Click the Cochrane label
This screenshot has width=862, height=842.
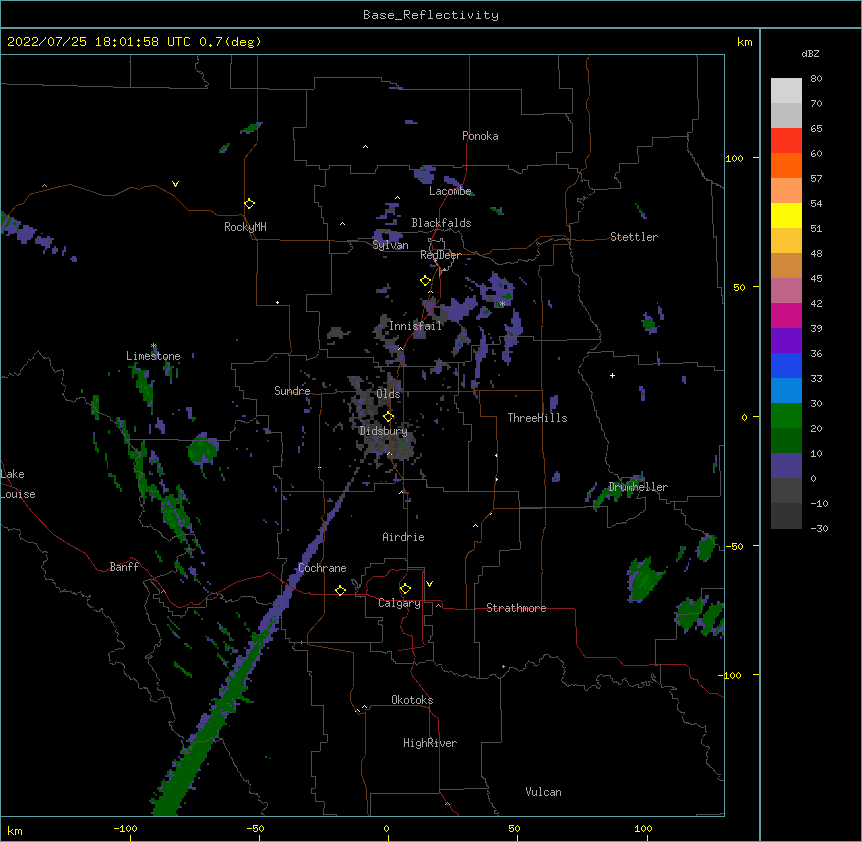point(322,568)
